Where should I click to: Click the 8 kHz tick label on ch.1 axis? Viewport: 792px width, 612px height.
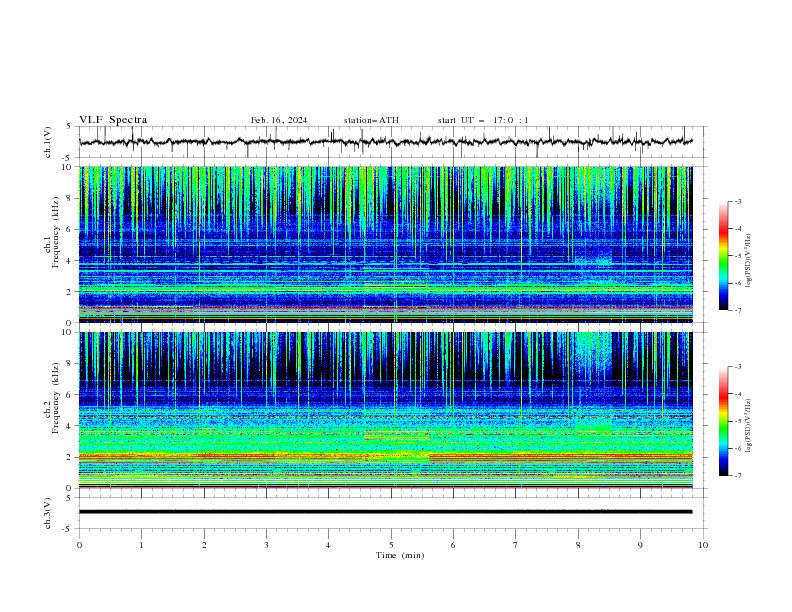pos(70,198)
